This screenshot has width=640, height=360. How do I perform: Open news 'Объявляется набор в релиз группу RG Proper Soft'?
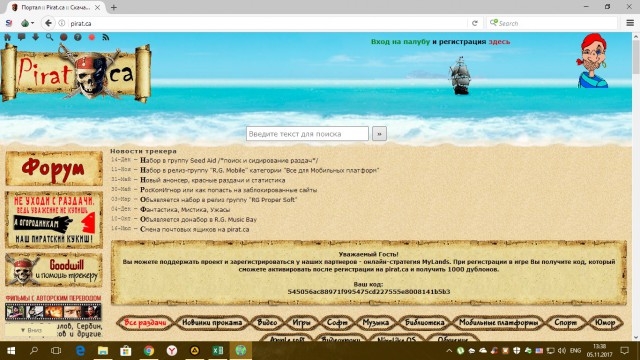pyautogui.click(x=218, y=200)
